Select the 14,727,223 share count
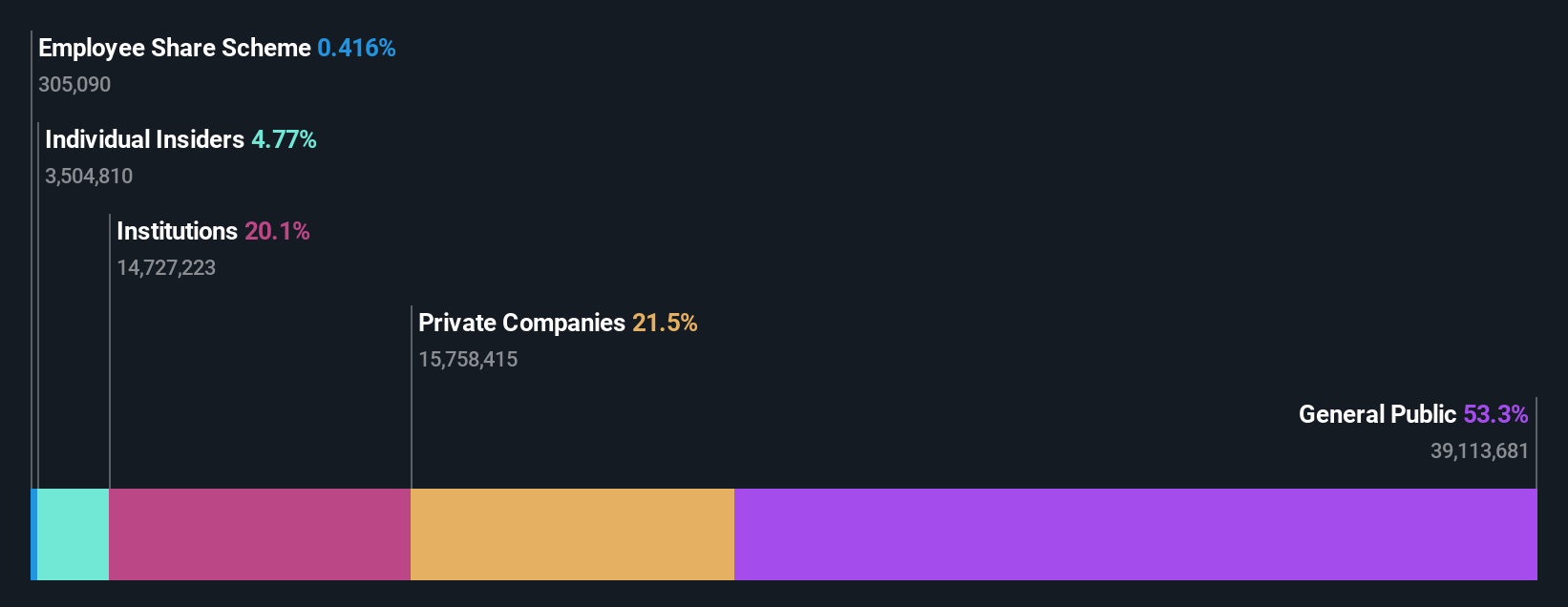 point(166,267)
